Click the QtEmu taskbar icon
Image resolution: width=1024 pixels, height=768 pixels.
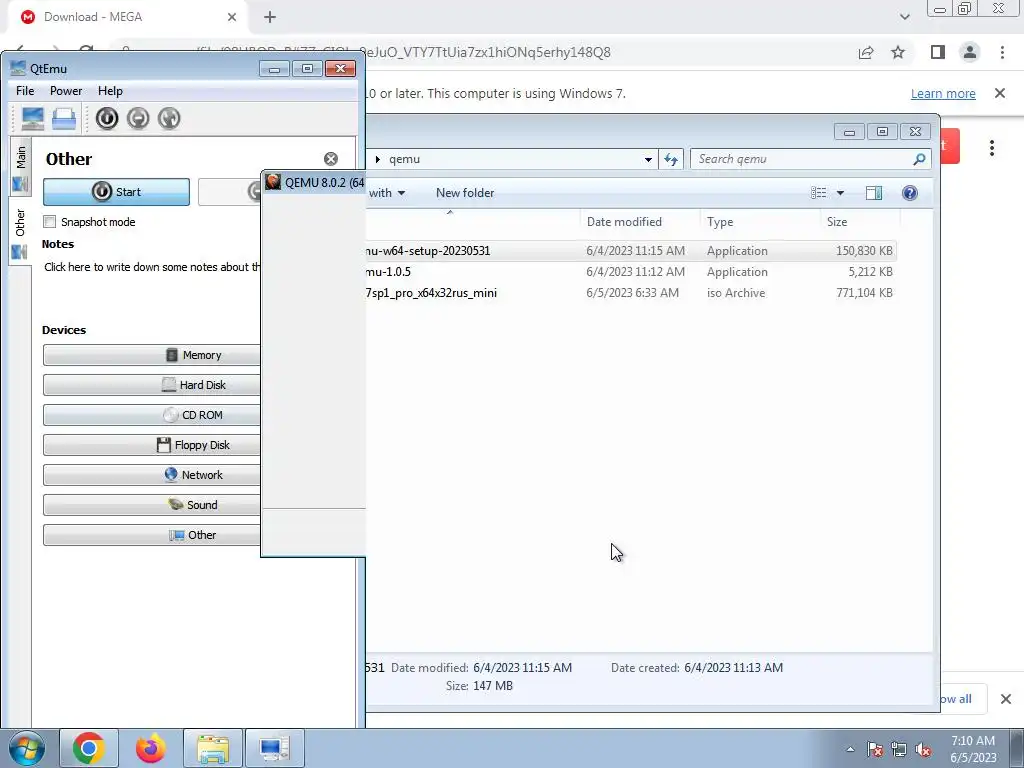tap(275, 748)
